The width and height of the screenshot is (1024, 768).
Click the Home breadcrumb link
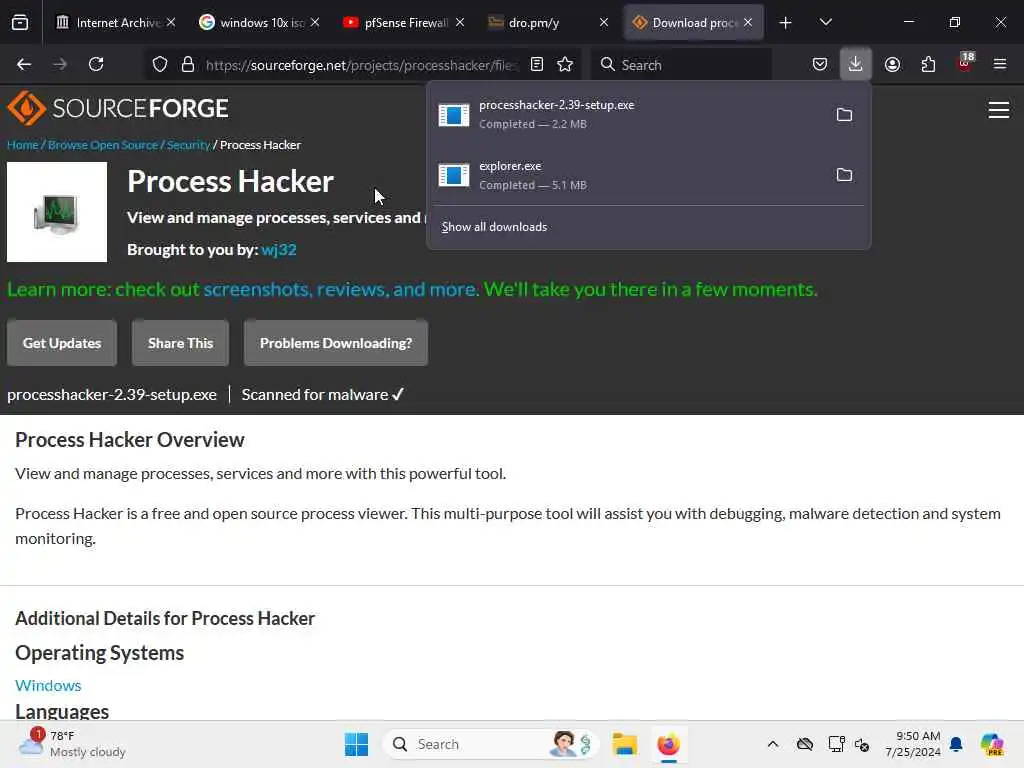(23, 145)
